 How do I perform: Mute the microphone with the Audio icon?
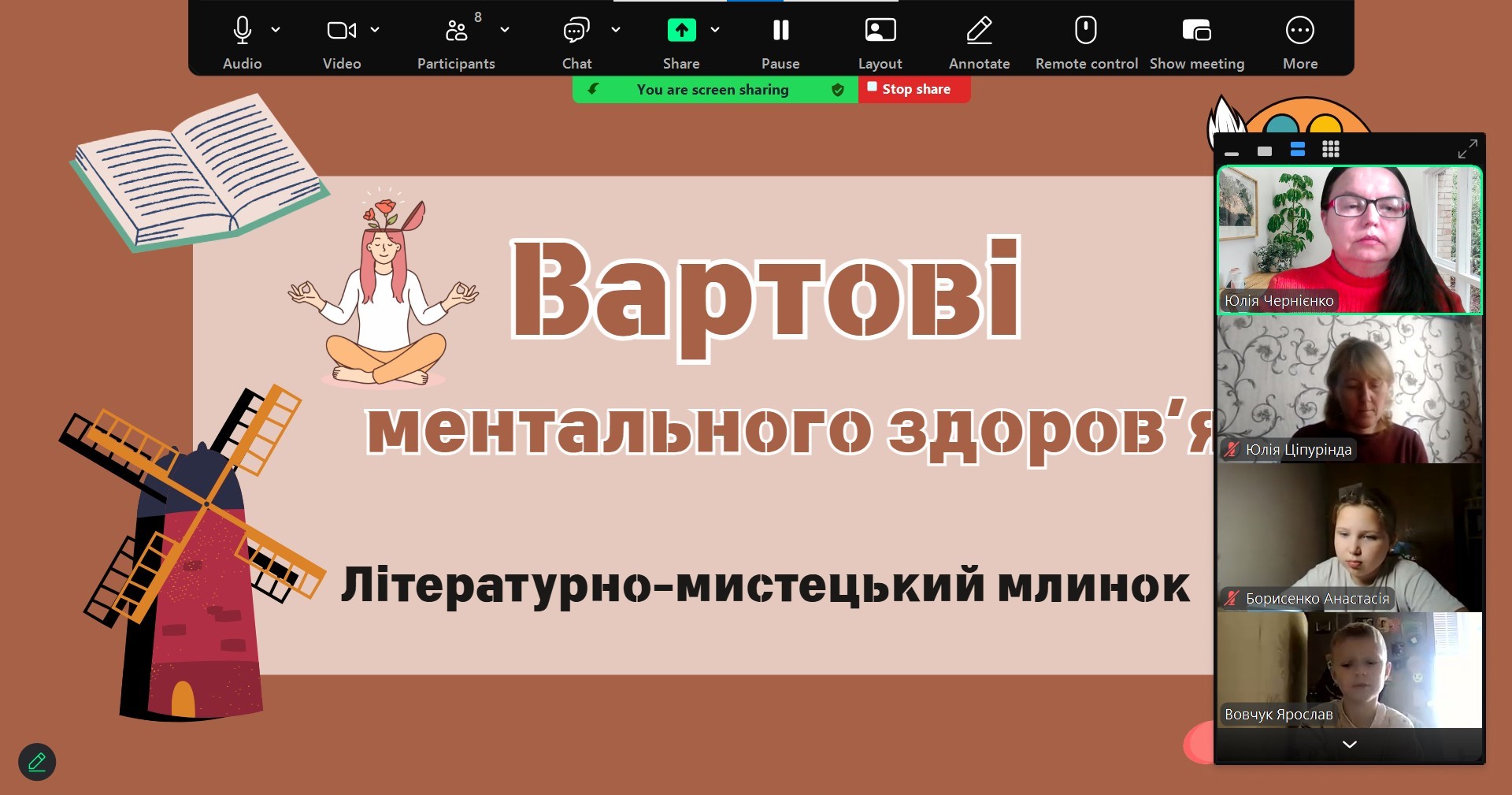coord(242,31)
